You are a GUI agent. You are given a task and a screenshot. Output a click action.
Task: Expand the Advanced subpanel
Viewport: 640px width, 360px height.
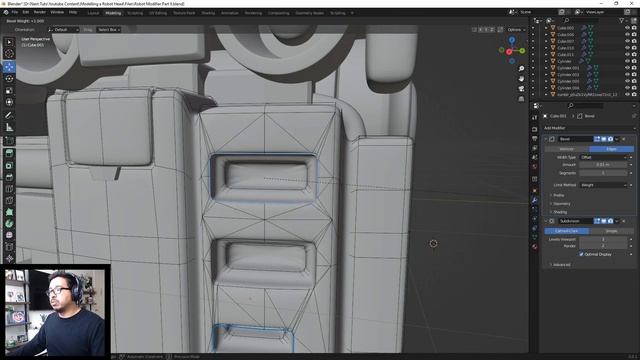click(x=561, y=265)
